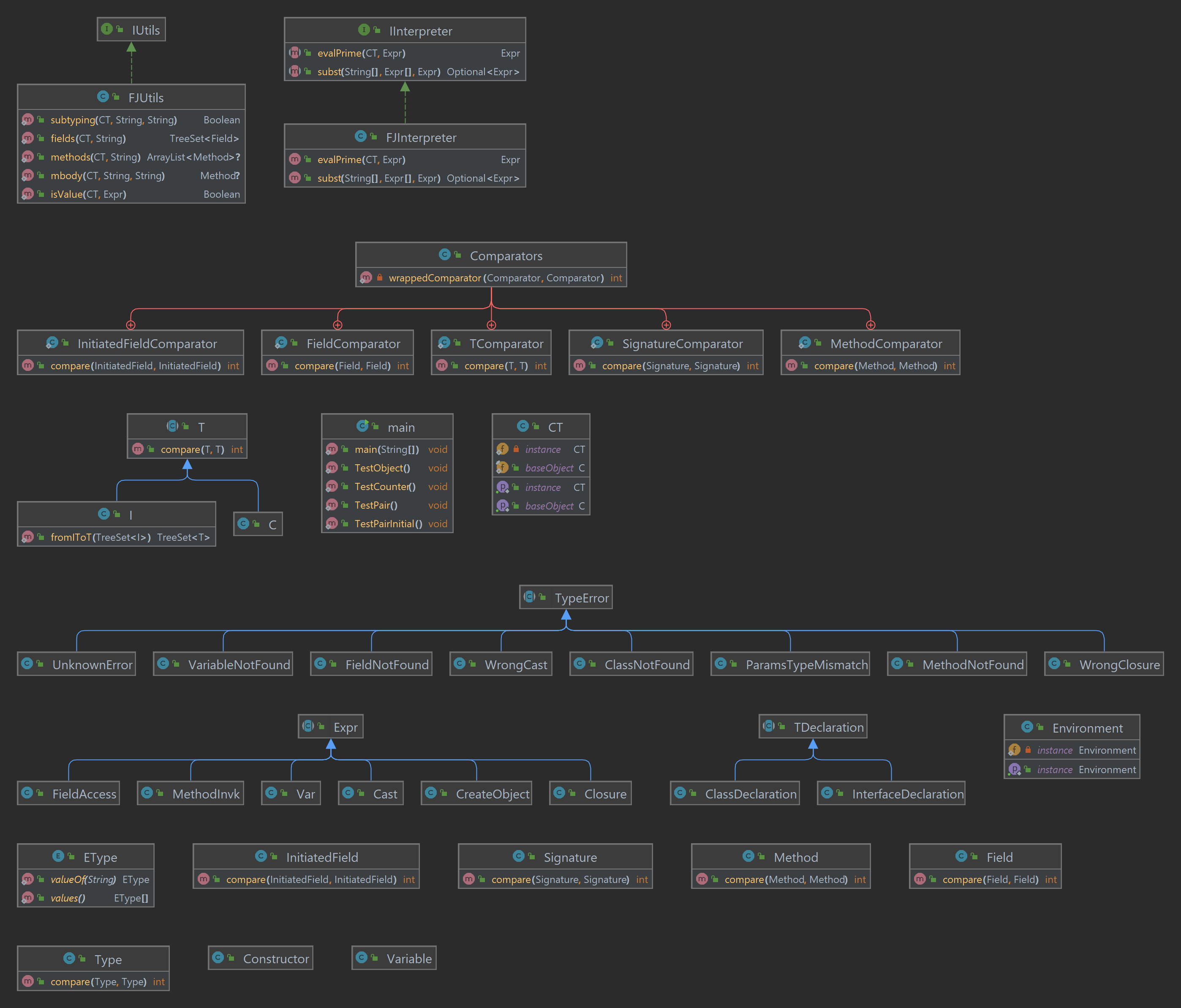Image resolution: width=1181 pixels, height=1008 pixels.
Task: Click the field icon of CT private instance
Action: click(502, 449)
